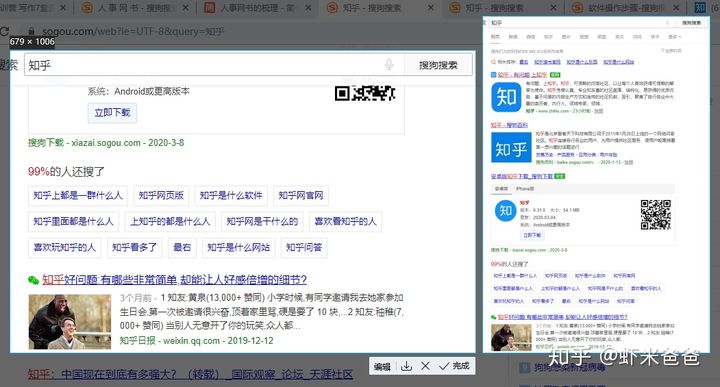Open related search 喜欢看知乎的人
This screenshot has width=720, height=387.
(x=345, y=222)
